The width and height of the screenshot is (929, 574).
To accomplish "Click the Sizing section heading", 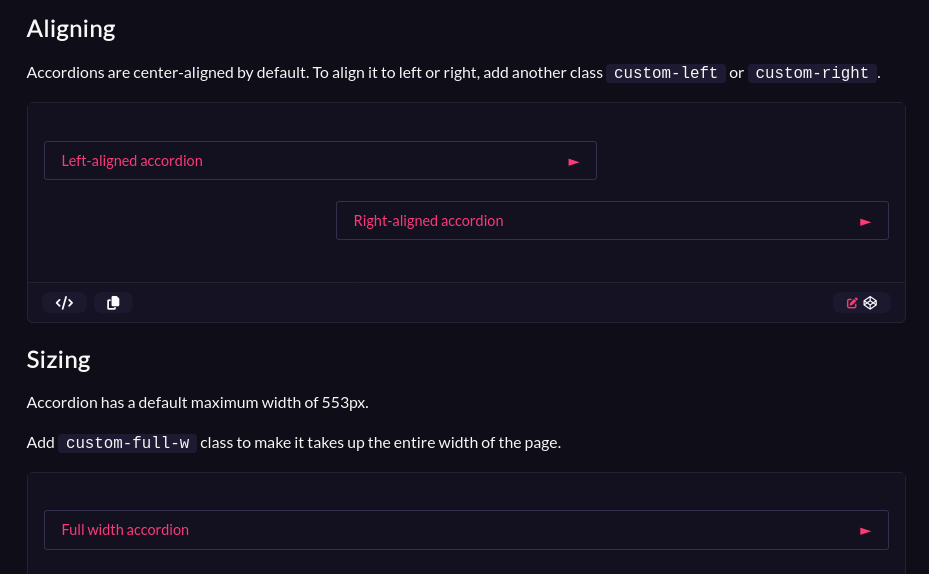I will point(59,360).
